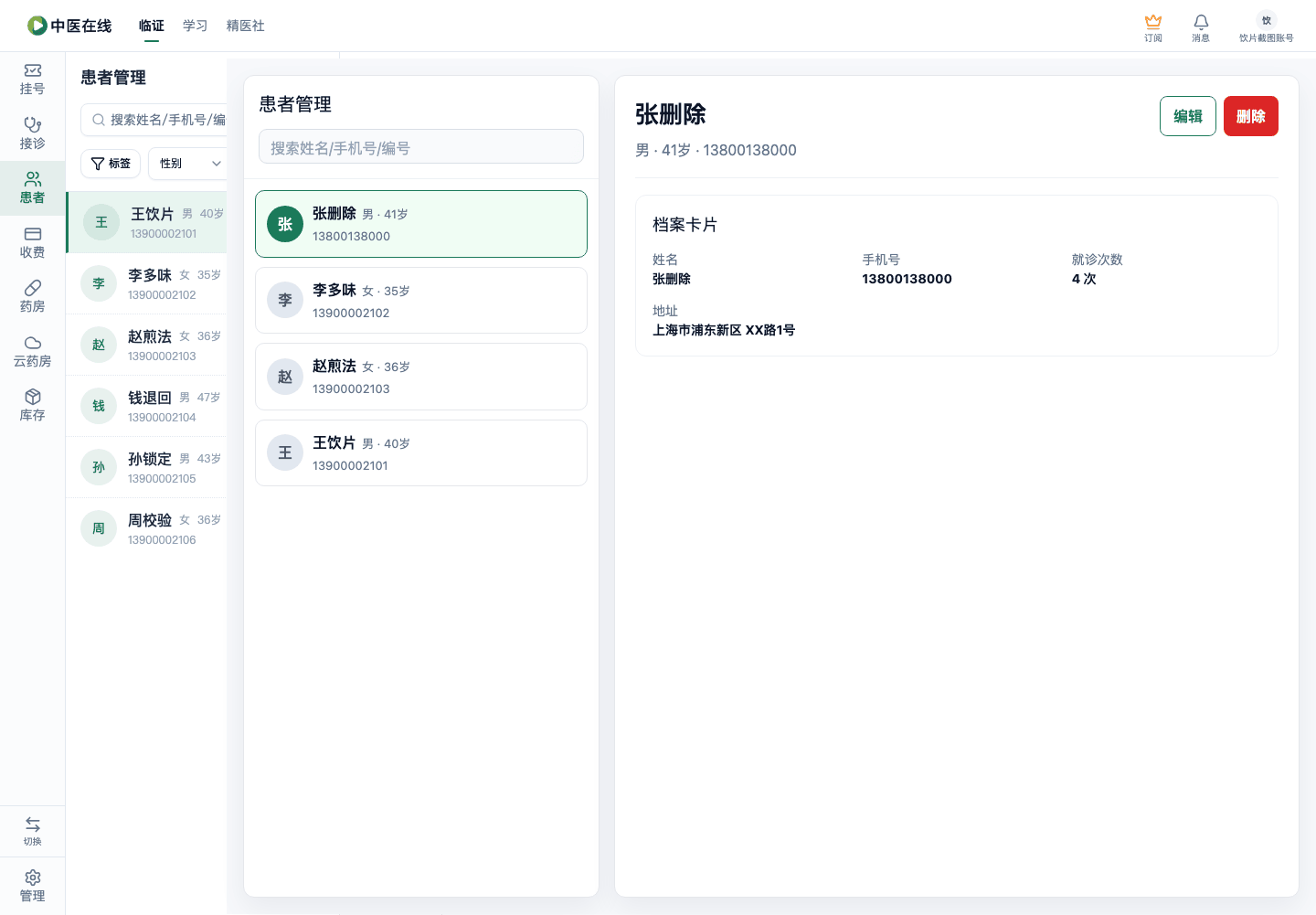Expand the 性别 dropdown
This screenshot has width=1316, height=915.
188,164
